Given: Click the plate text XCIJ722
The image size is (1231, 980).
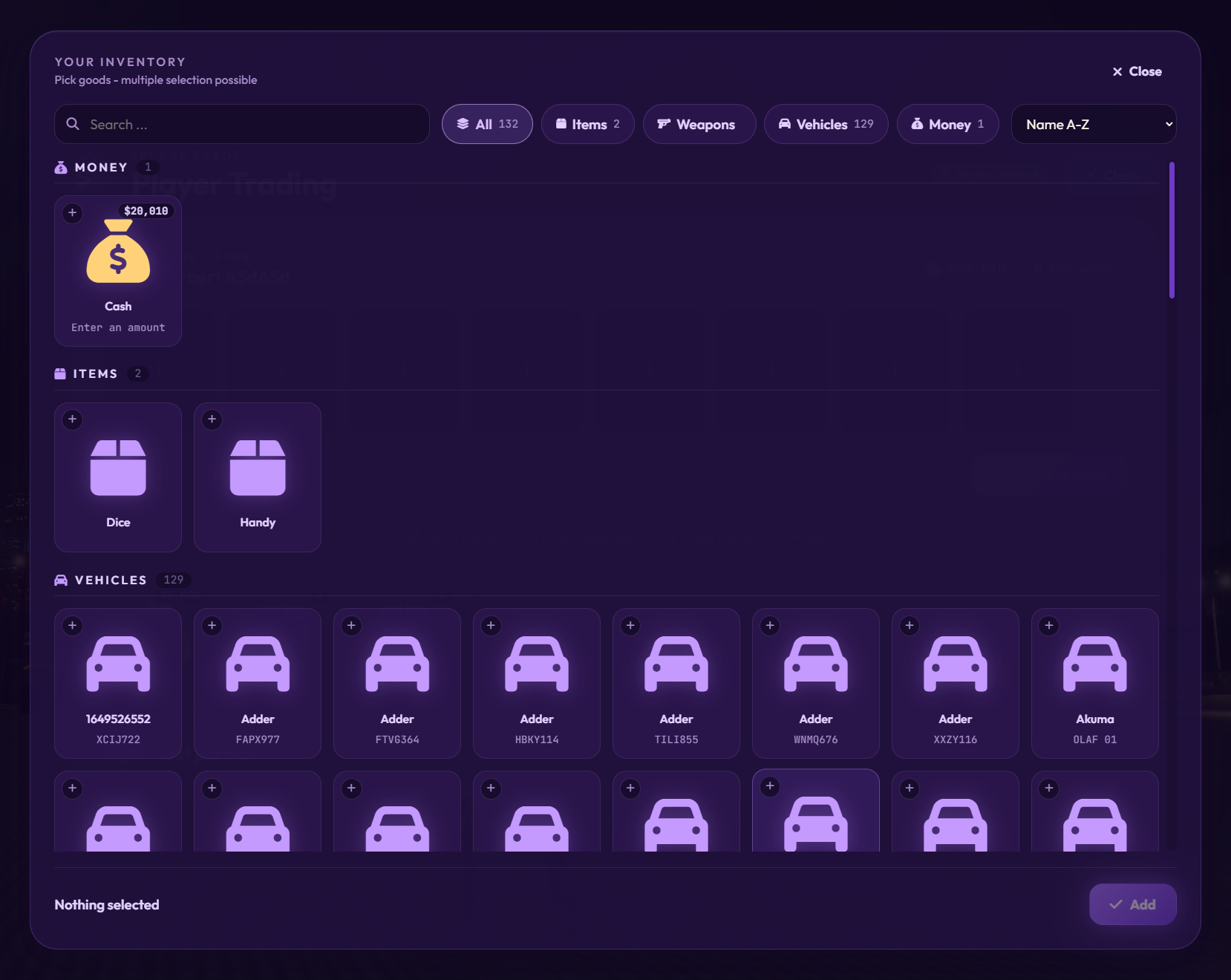Looking at the screenshot, I should coord(118,739).
